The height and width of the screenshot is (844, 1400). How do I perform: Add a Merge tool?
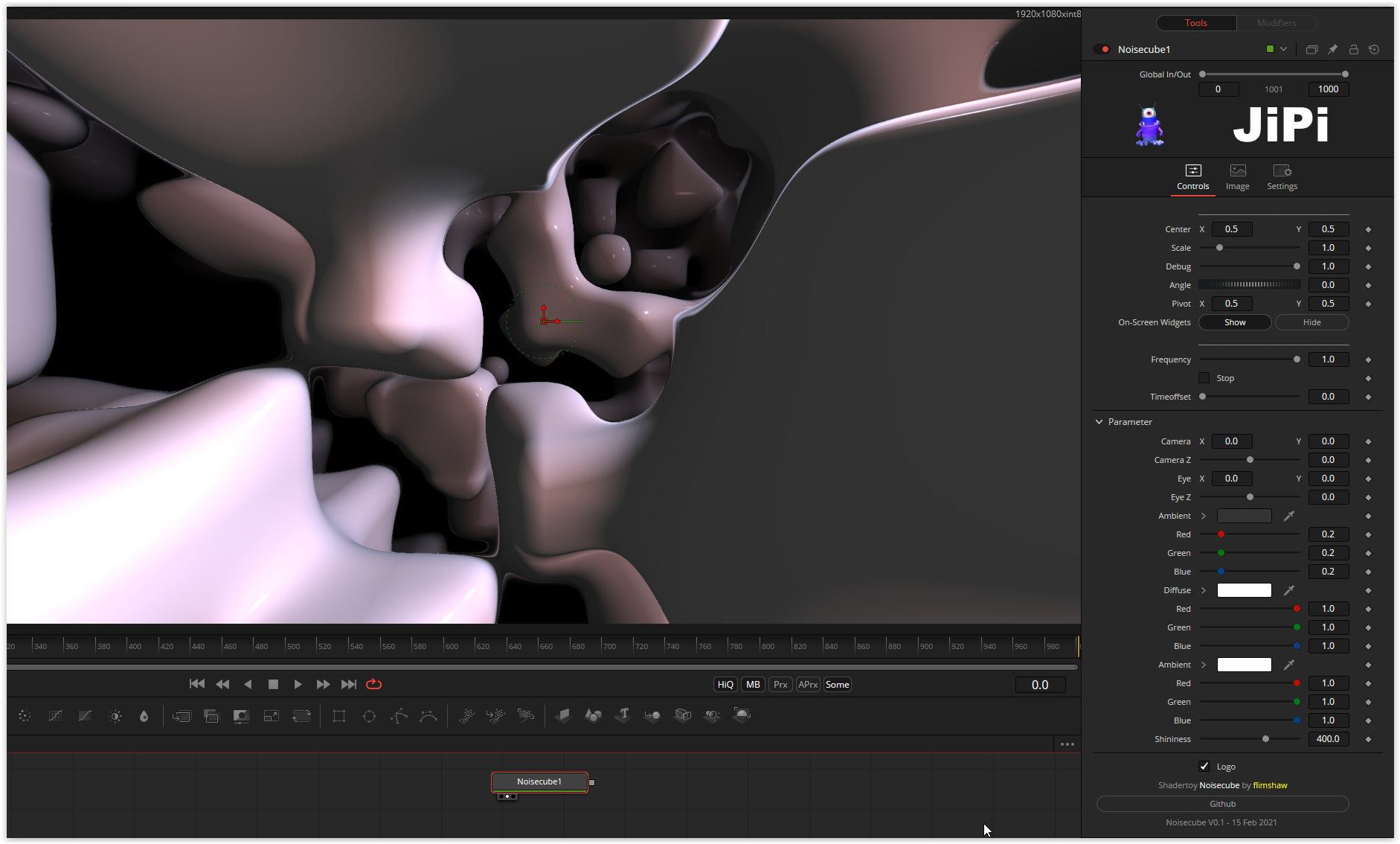point(182,716)
